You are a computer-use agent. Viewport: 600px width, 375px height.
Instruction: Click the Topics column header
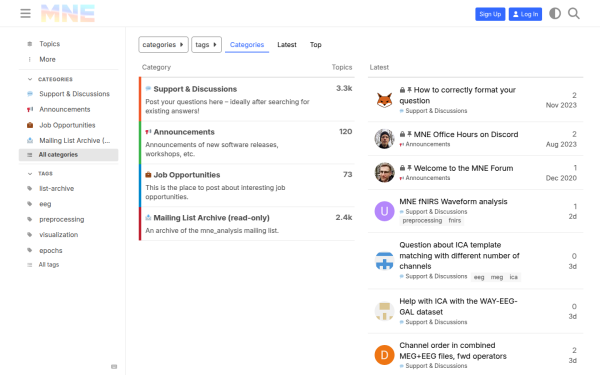coord(342,67)
